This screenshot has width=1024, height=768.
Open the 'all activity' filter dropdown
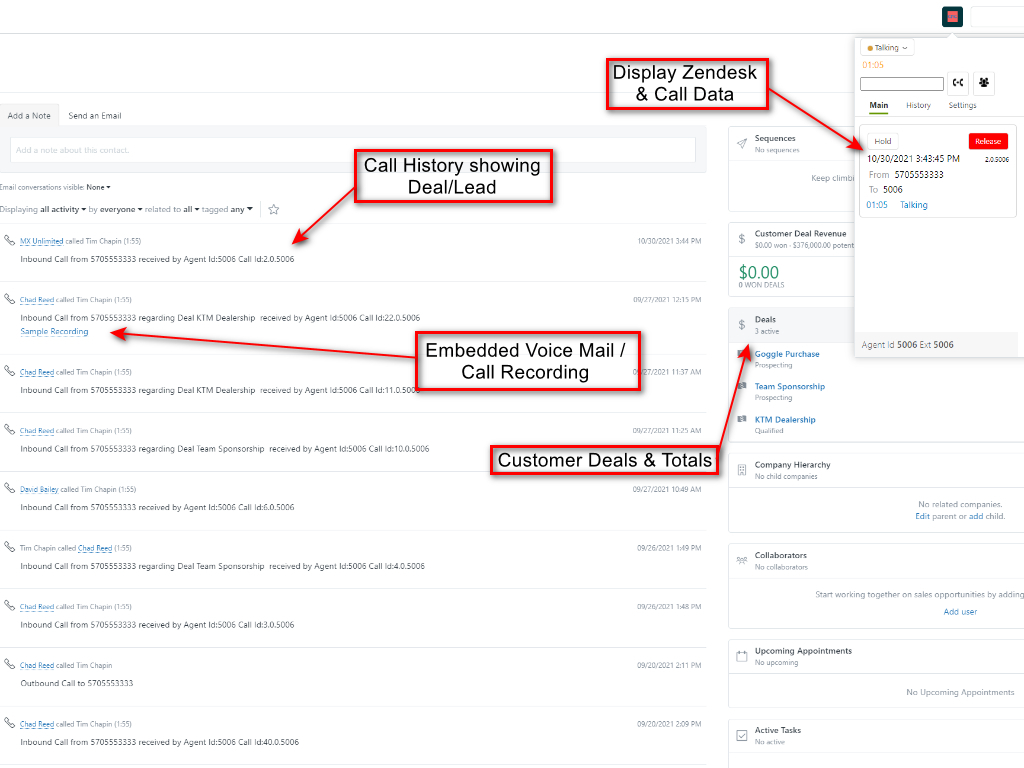62,209
